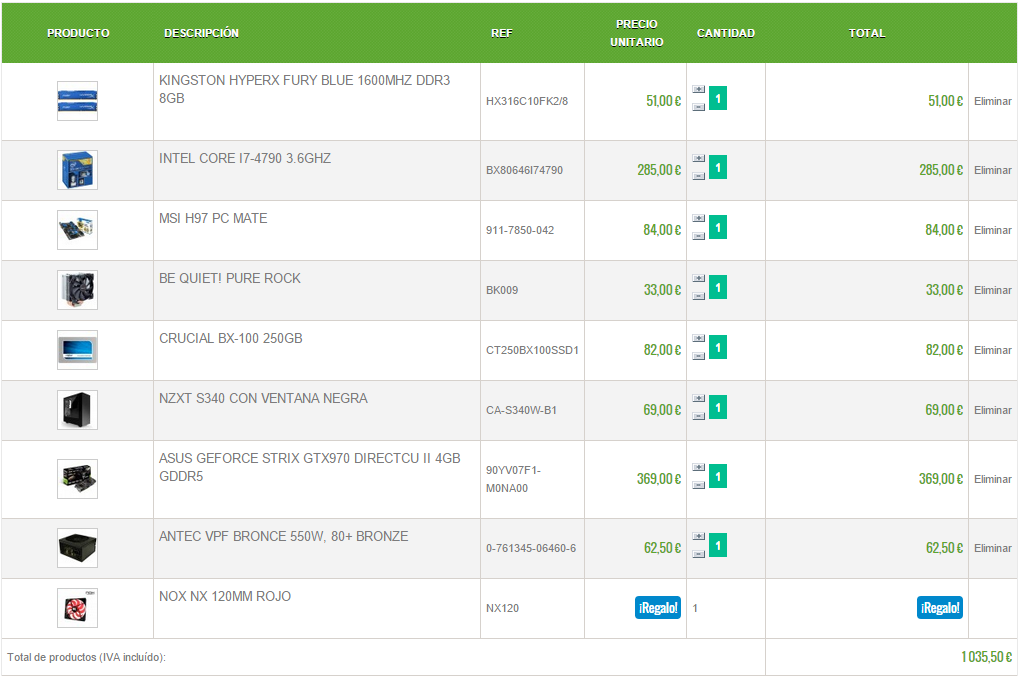The image size is (1022, 676).
Task: Select the DESCRIPCIÓN column header
Action: coord(201,33)
